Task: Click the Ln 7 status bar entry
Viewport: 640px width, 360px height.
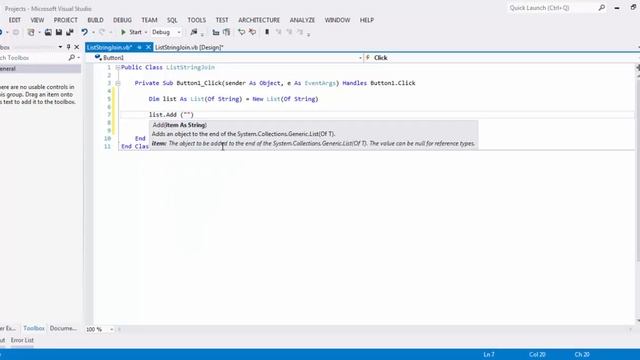Action: [x=489, y=354]
